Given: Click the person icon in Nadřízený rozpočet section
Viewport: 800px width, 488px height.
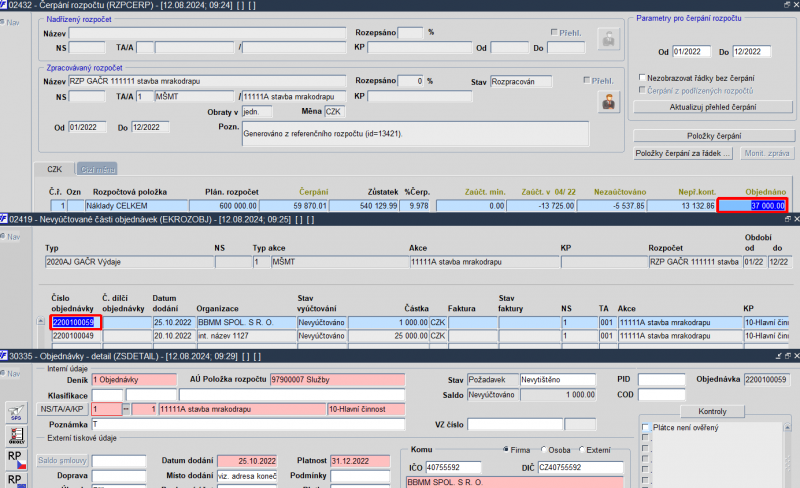Looking at the screenshot, I should coord(609,39).
